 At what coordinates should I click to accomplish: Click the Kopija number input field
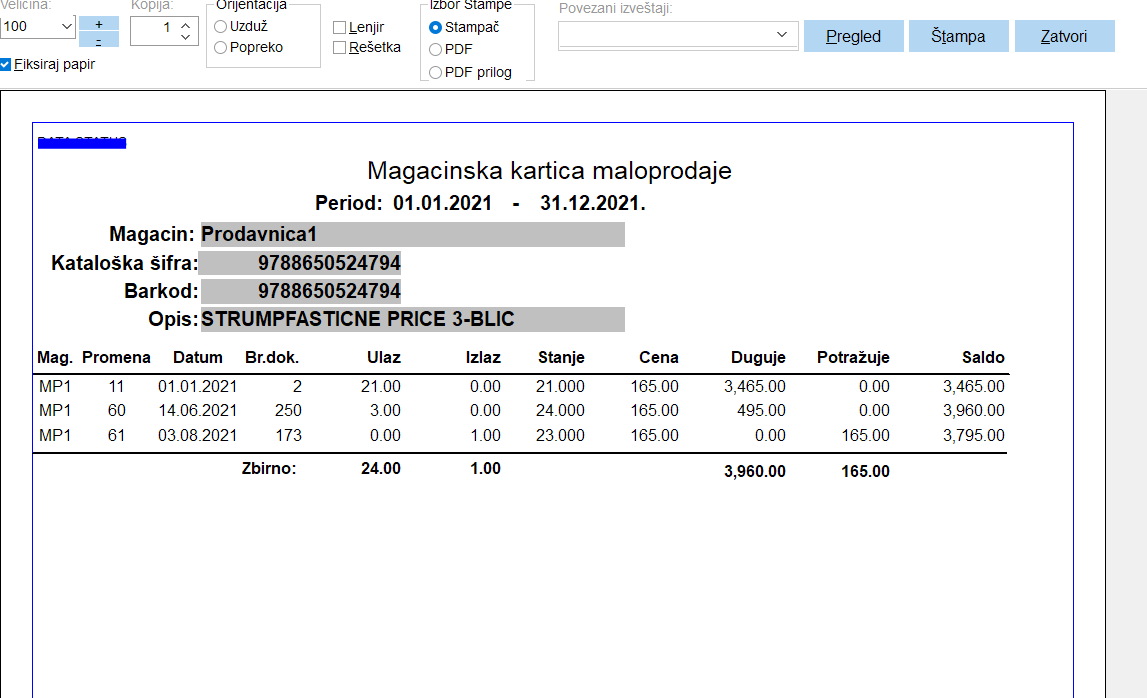coord(153,30)
